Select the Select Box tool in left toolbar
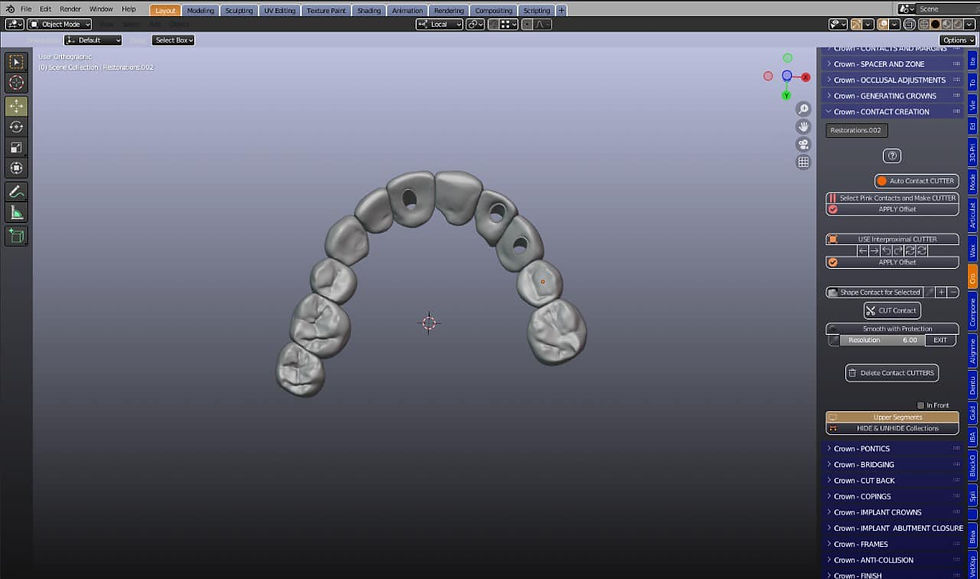The height and width of the screenshot is (579, 980). click(16, 61)
